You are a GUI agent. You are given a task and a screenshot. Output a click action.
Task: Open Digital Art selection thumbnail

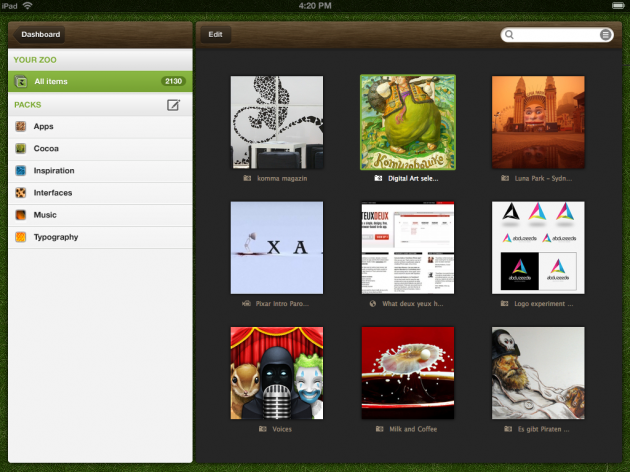point(408,122)
